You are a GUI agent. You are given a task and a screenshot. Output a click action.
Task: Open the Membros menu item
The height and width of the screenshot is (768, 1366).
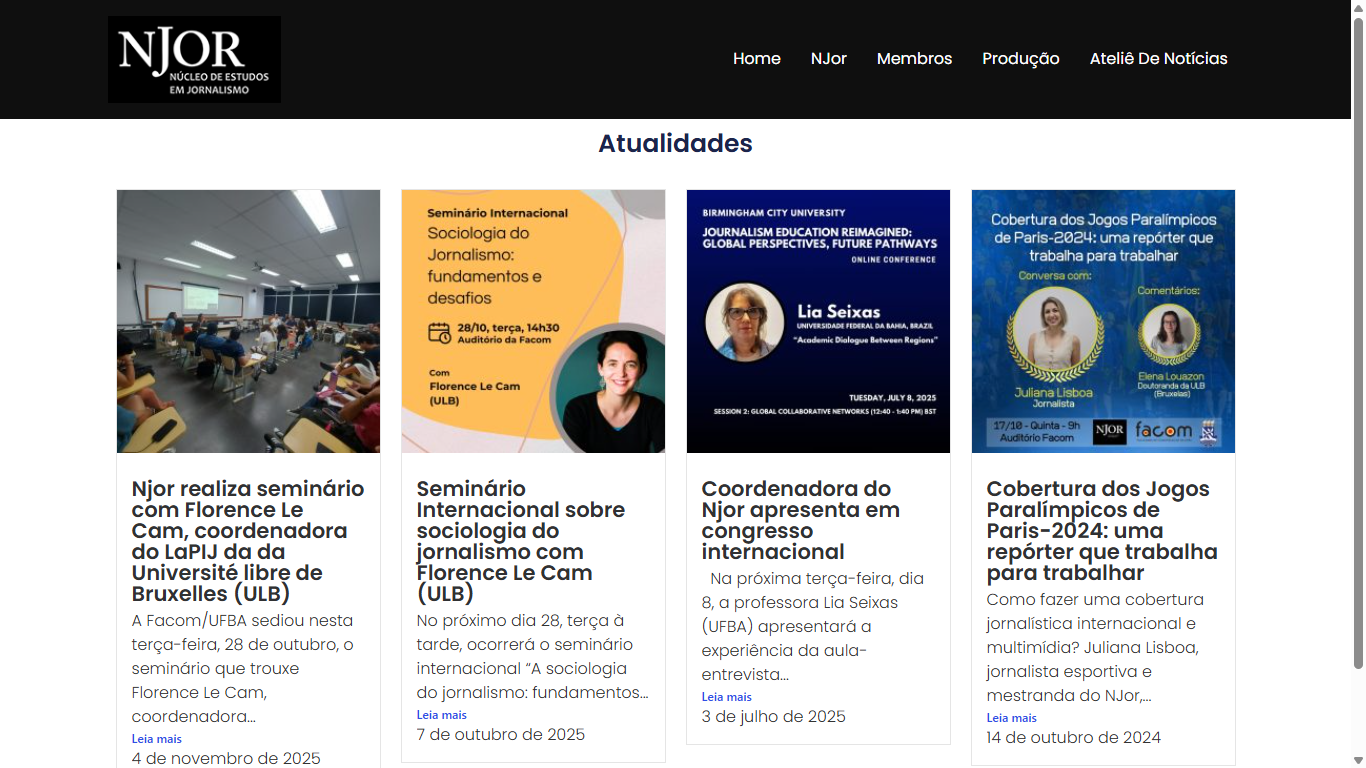point(914,59)
